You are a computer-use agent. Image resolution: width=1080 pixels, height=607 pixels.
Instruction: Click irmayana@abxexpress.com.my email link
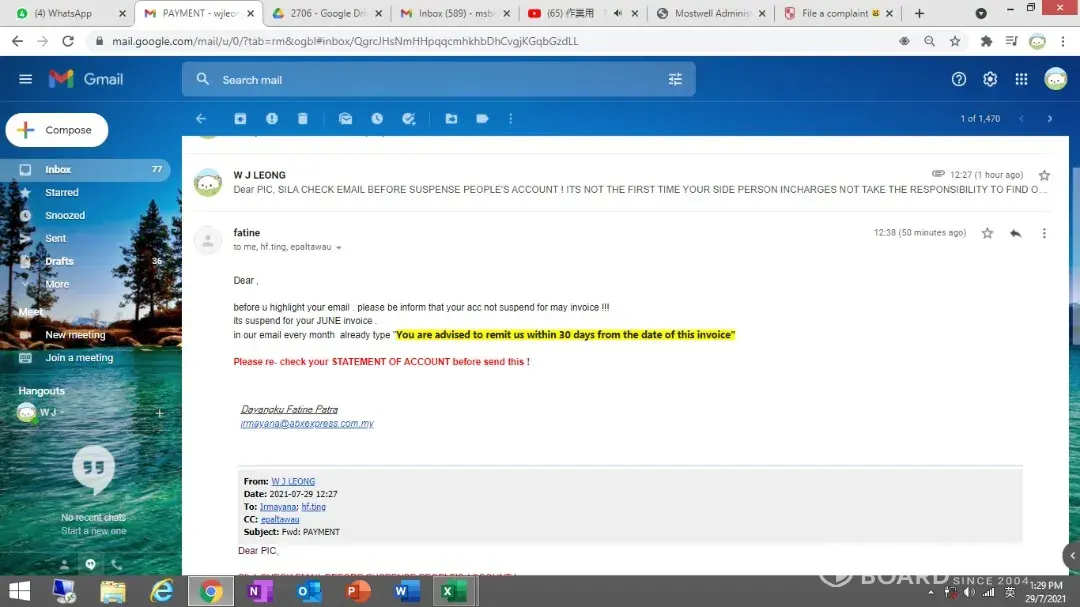(307, 424)
